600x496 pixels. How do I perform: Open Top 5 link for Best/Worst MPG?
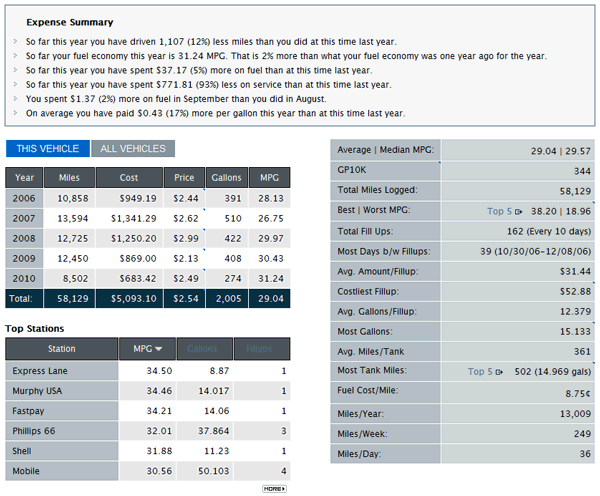[499, 211]
